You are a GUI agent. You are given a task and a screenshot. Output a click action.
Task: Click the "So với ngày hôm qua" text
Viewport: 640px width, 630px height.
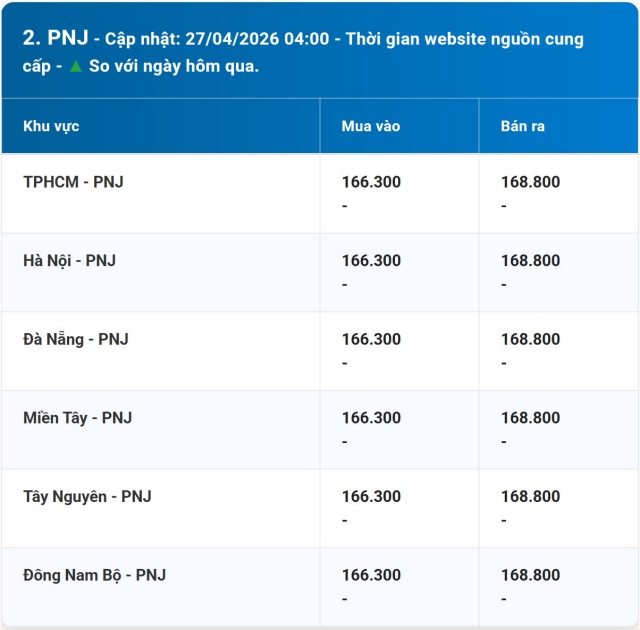coord(173,67)
